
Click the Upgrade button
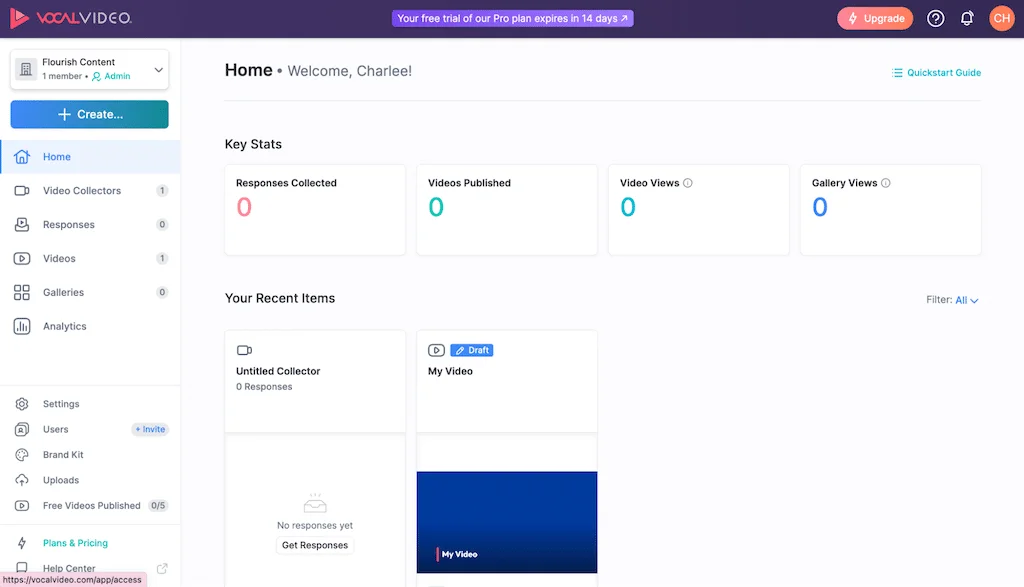(x=875, y=17)
